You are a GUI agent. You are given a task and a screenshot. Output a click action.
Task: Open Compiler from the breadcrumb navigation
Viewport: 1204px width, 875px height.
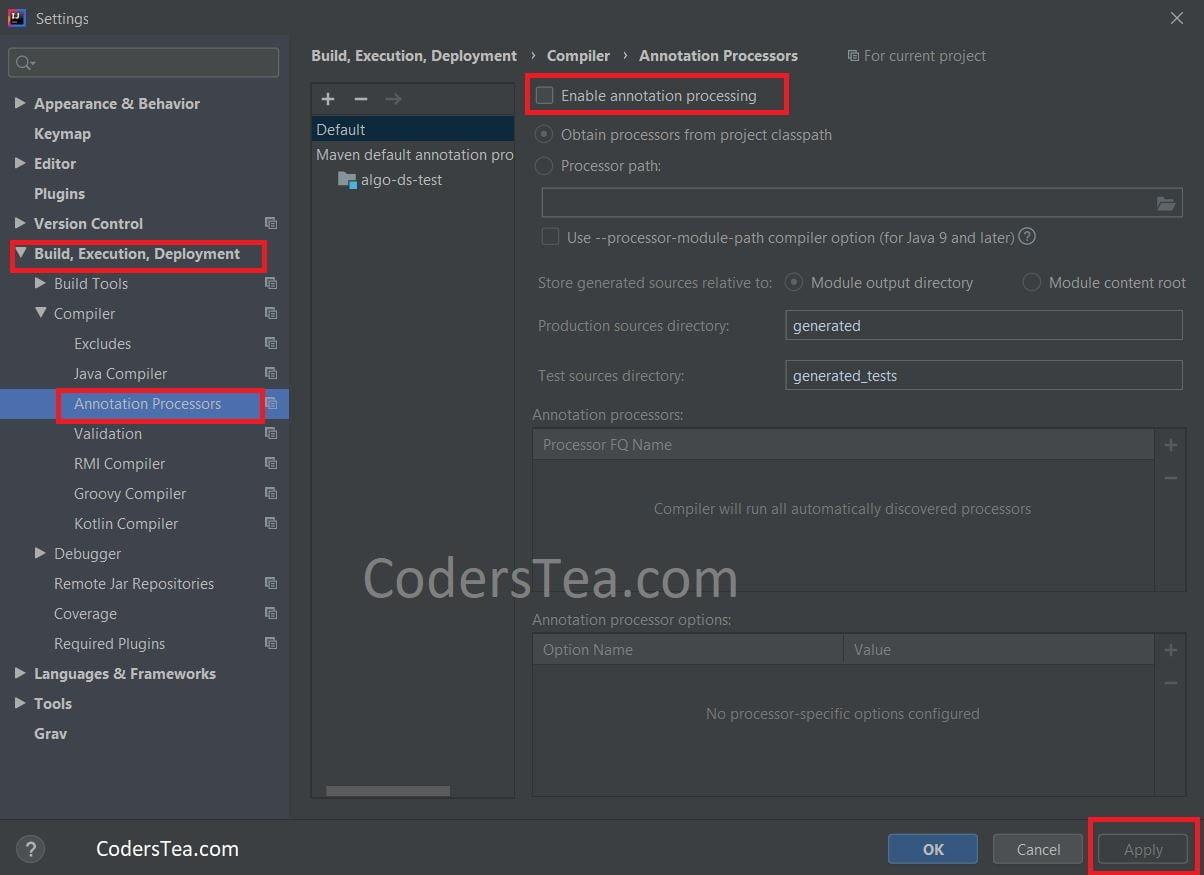click(578, 56)
